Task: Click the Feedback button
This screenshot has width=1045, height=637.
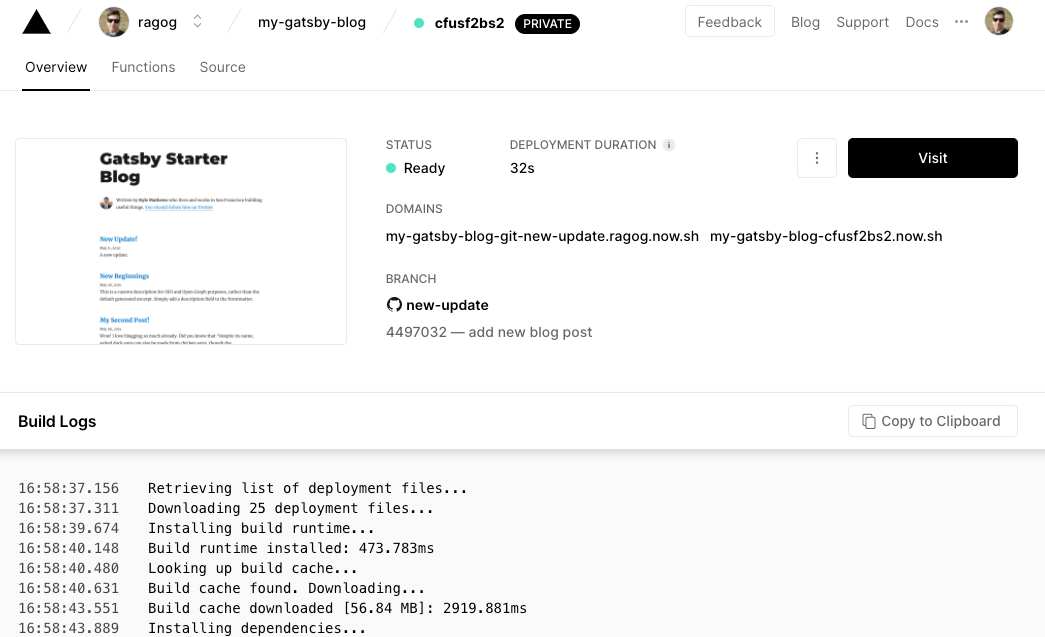Action: click(729, 21)
